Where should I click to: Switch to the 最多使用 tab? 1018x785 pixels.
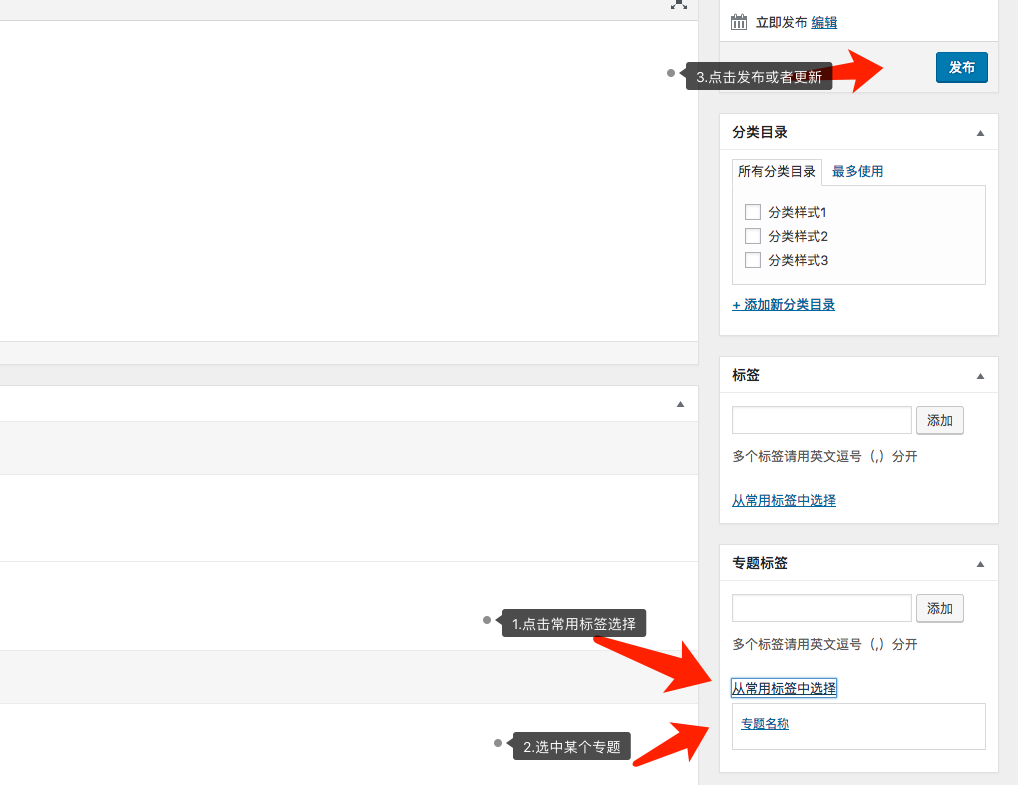click(x=858, y=171)
